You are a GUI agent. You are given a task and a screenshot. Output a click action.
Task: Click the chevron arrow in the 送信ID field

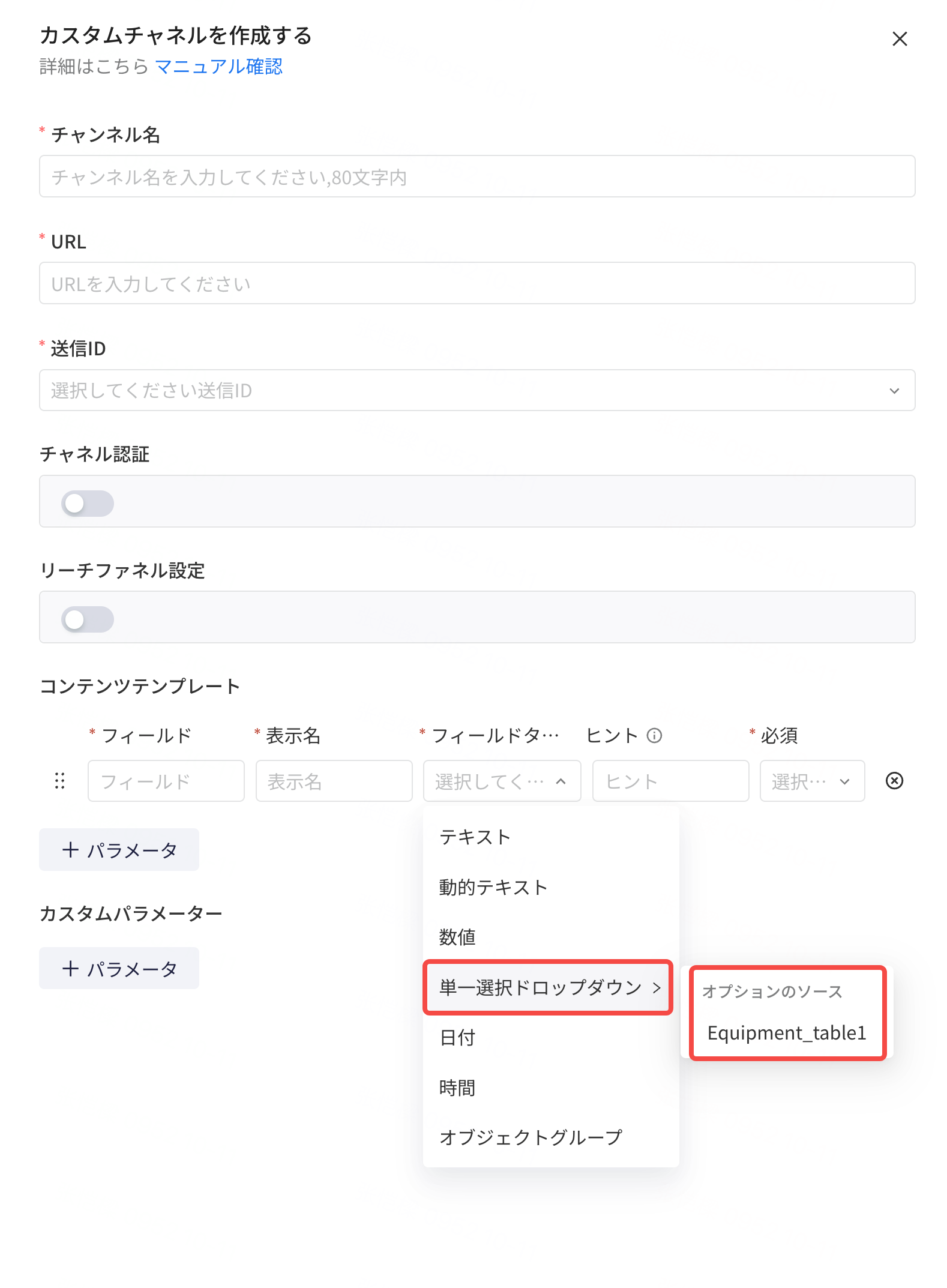(x=894, y=391)
